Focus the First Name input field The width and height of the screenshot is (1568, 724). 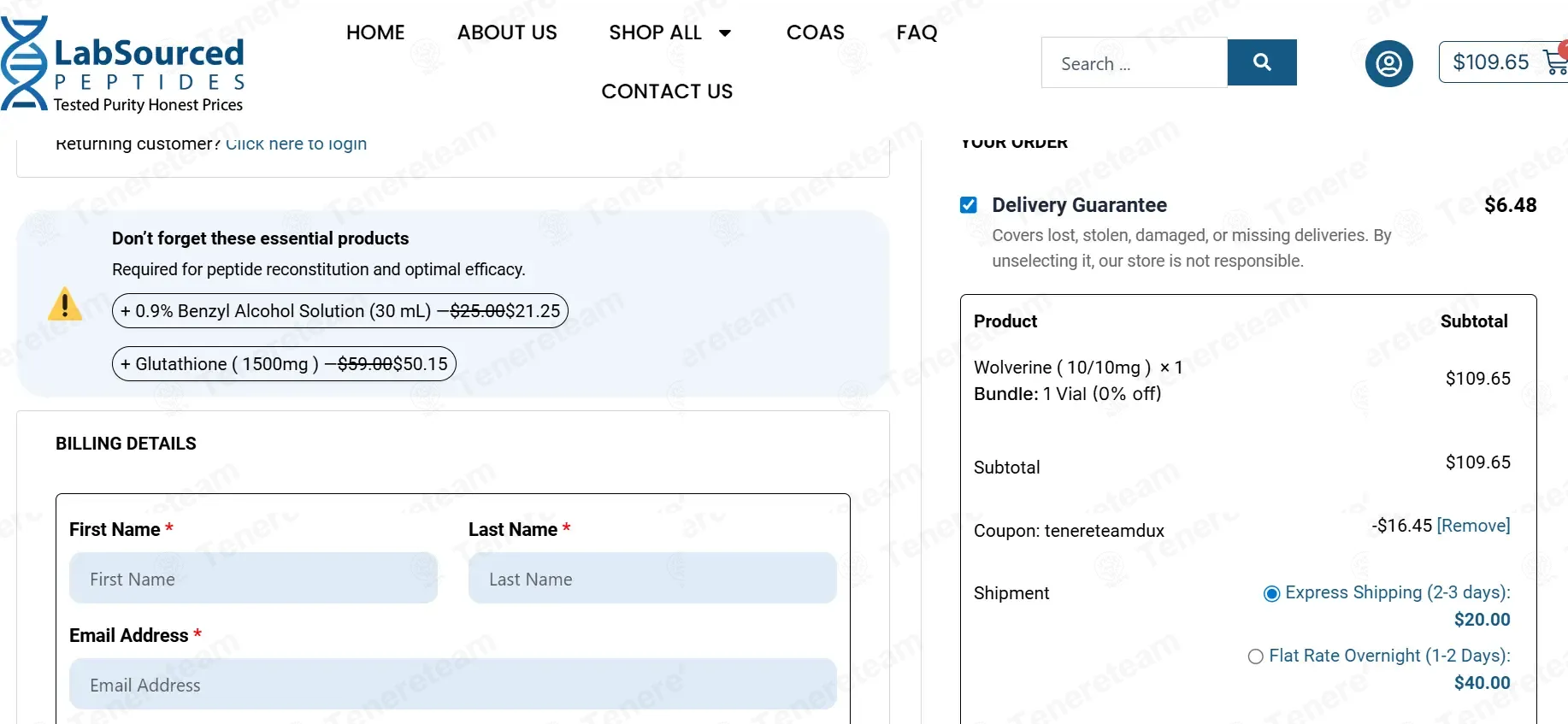tap(253, 579)
